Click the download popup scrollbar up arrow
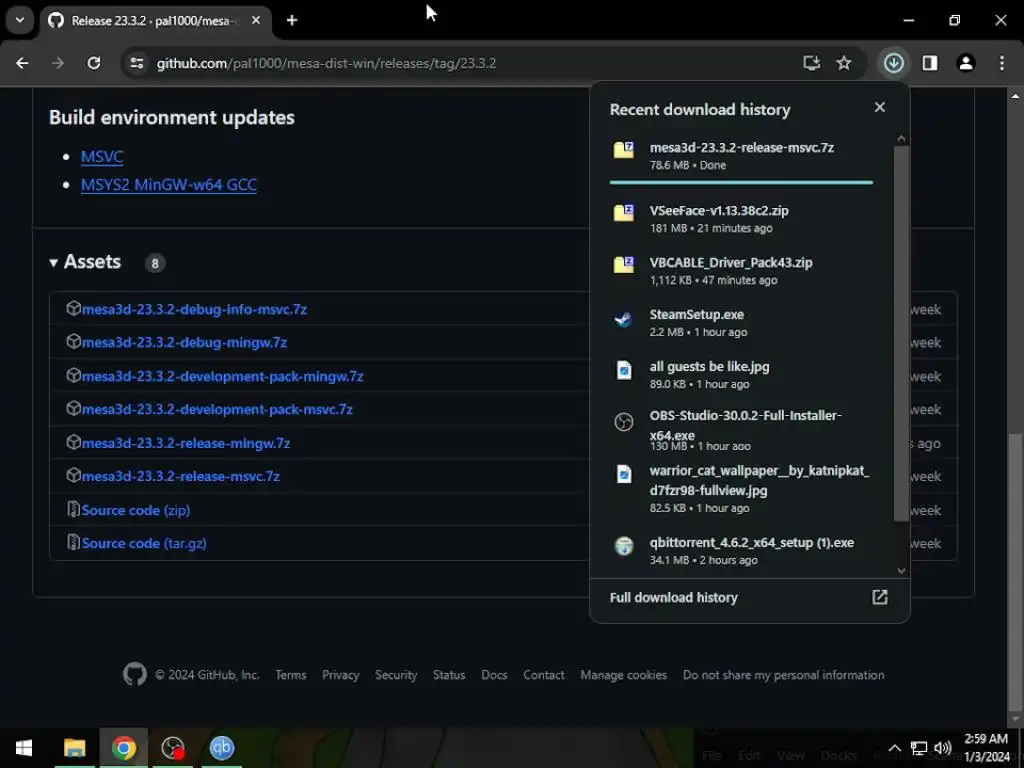1024x768 pixels. (x=901, y=138)
